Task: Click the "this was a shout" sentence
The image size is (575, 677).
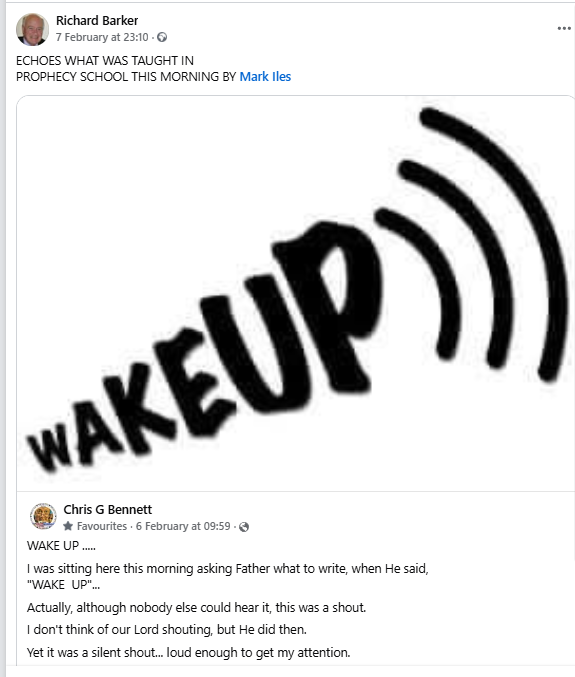Action: click(196, 607)
